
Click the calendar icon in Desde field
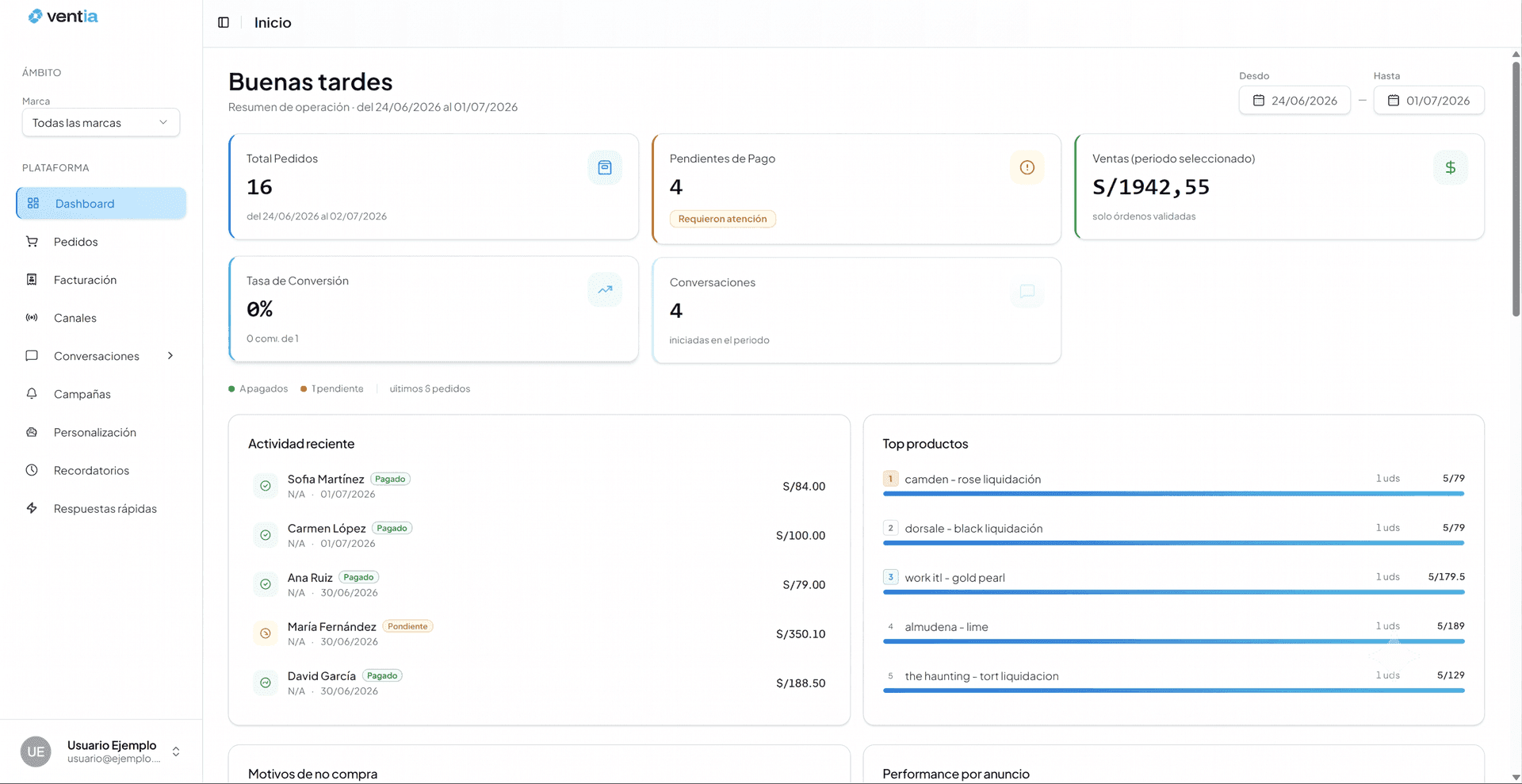[1259, 101]
